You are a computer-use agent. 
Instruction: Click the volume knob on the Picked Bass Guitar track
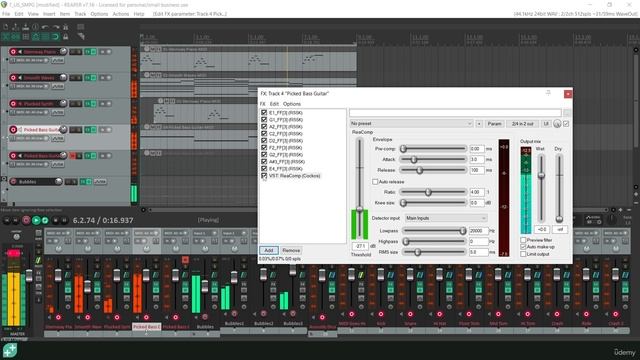point(63,130)
